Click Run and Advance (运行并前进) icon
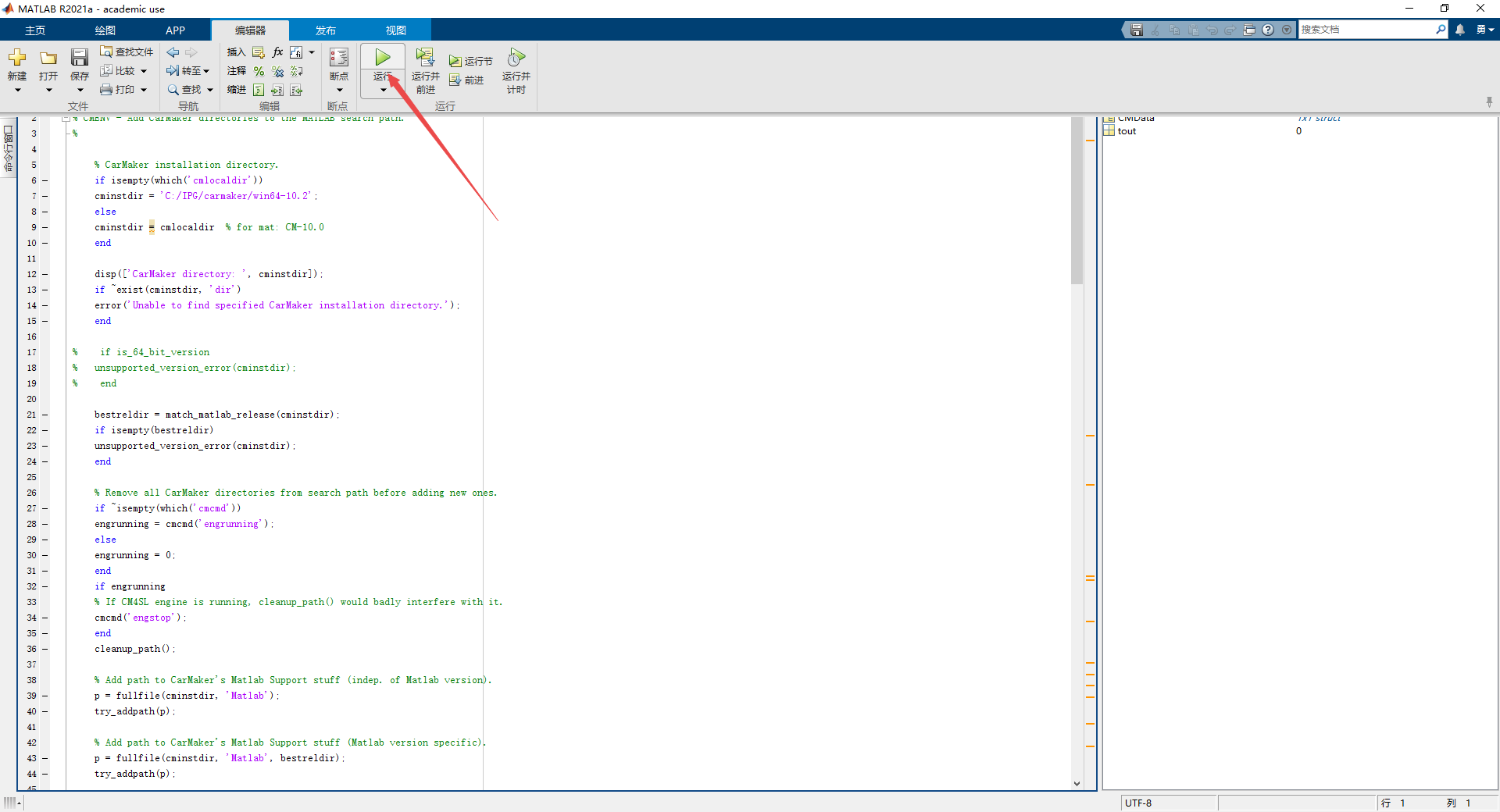1500x812 pixels. click(425, 57)
